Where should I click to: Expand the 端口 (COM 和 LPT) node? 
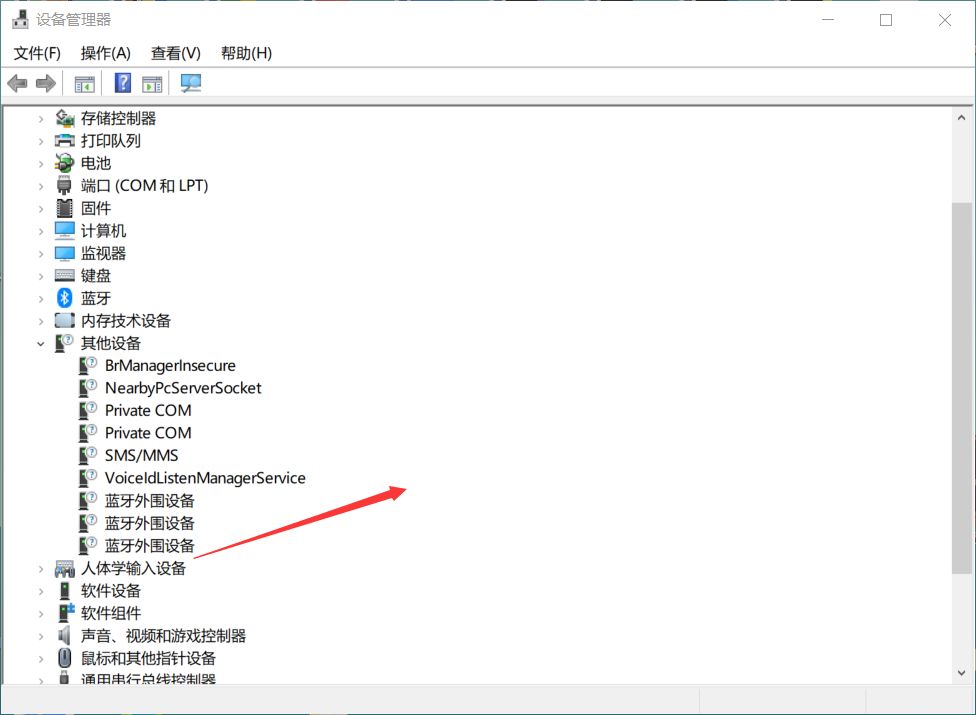(x=40, y=186)
